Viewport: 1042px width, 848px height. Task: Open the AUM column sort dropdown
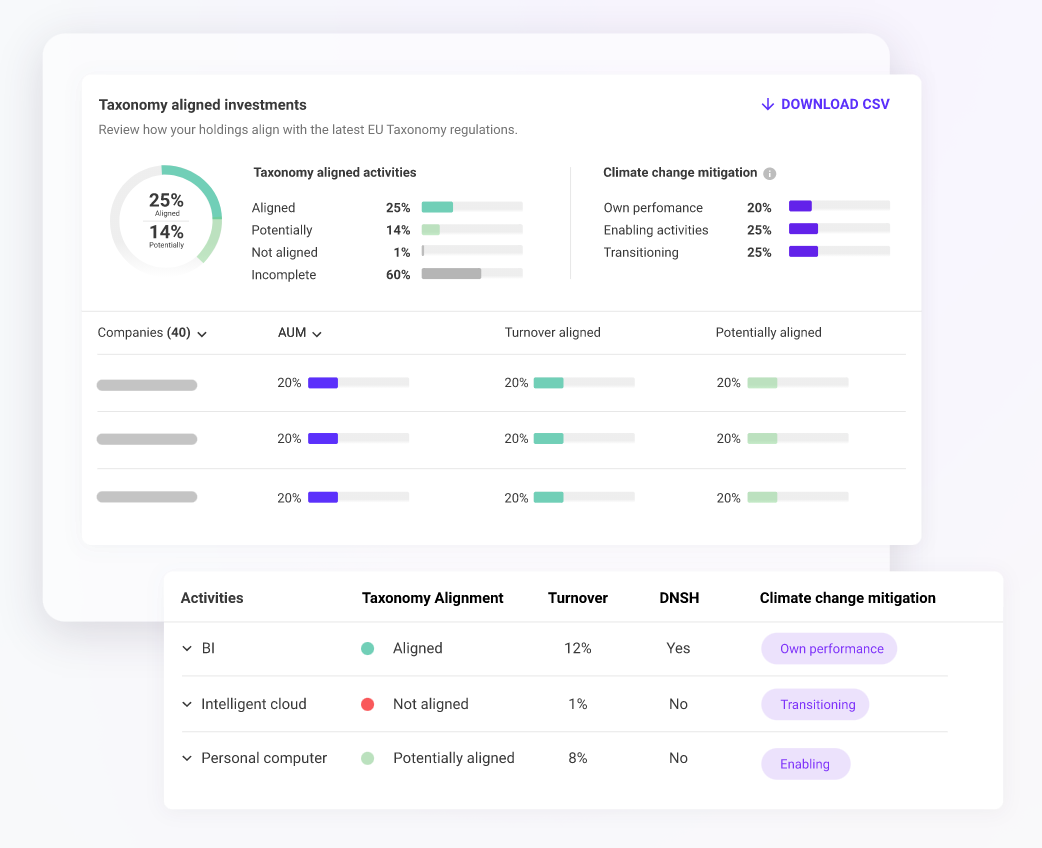click(x=317, y=334)
